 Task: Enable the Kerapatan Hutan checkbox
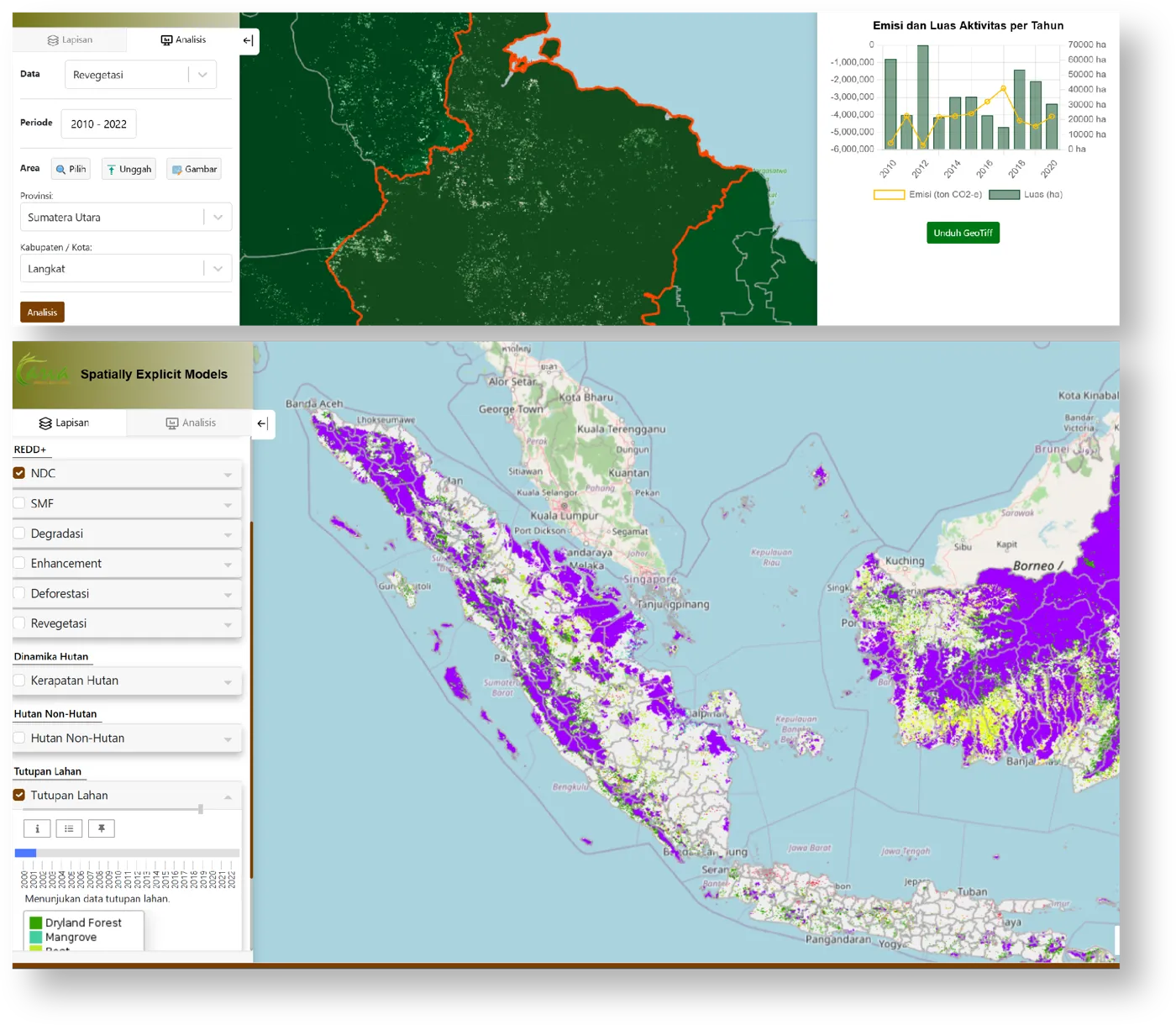point(19,681)
